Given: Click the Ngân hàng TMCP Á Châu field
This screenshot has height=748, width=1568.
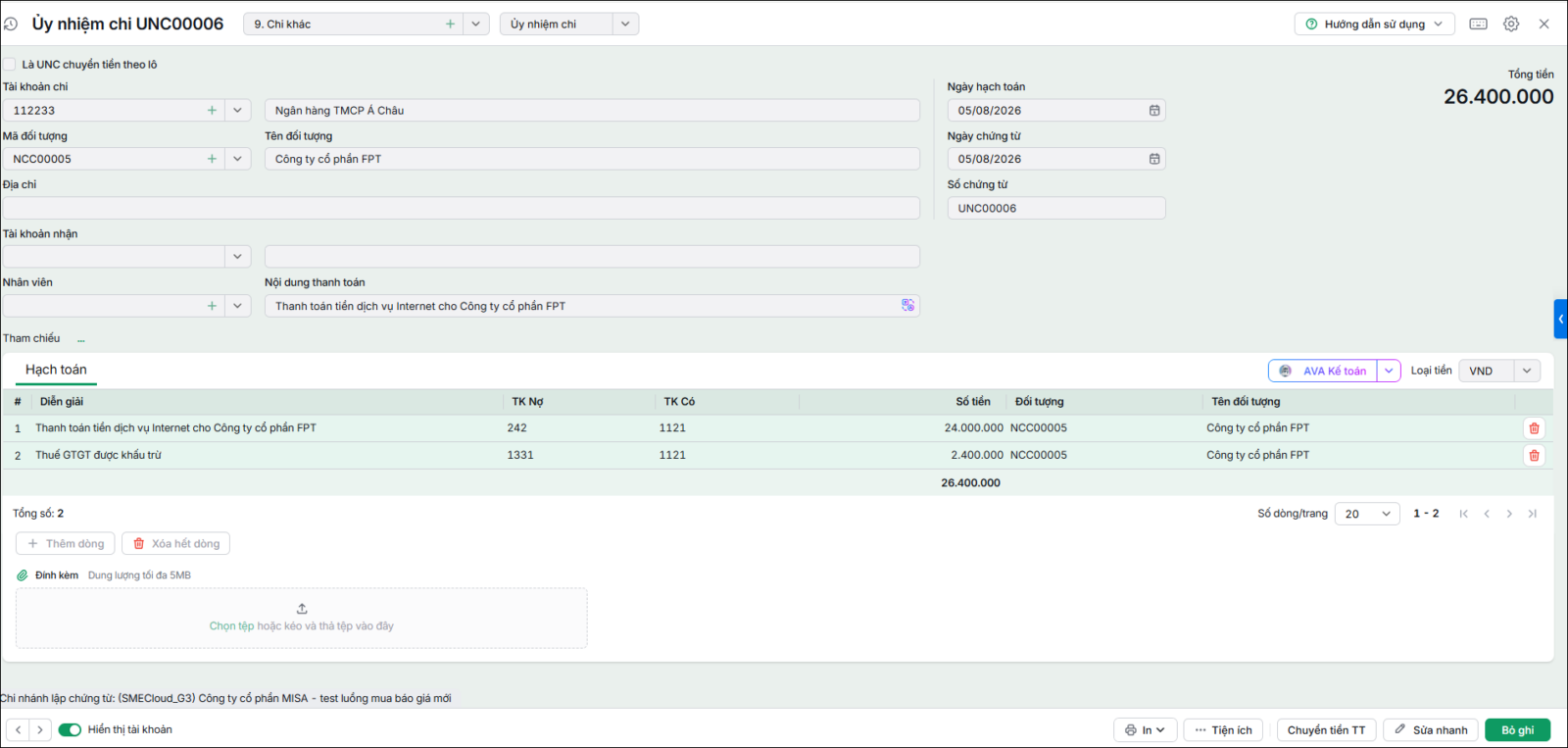Looking at the screenshot, I should [x=592, y=110].
